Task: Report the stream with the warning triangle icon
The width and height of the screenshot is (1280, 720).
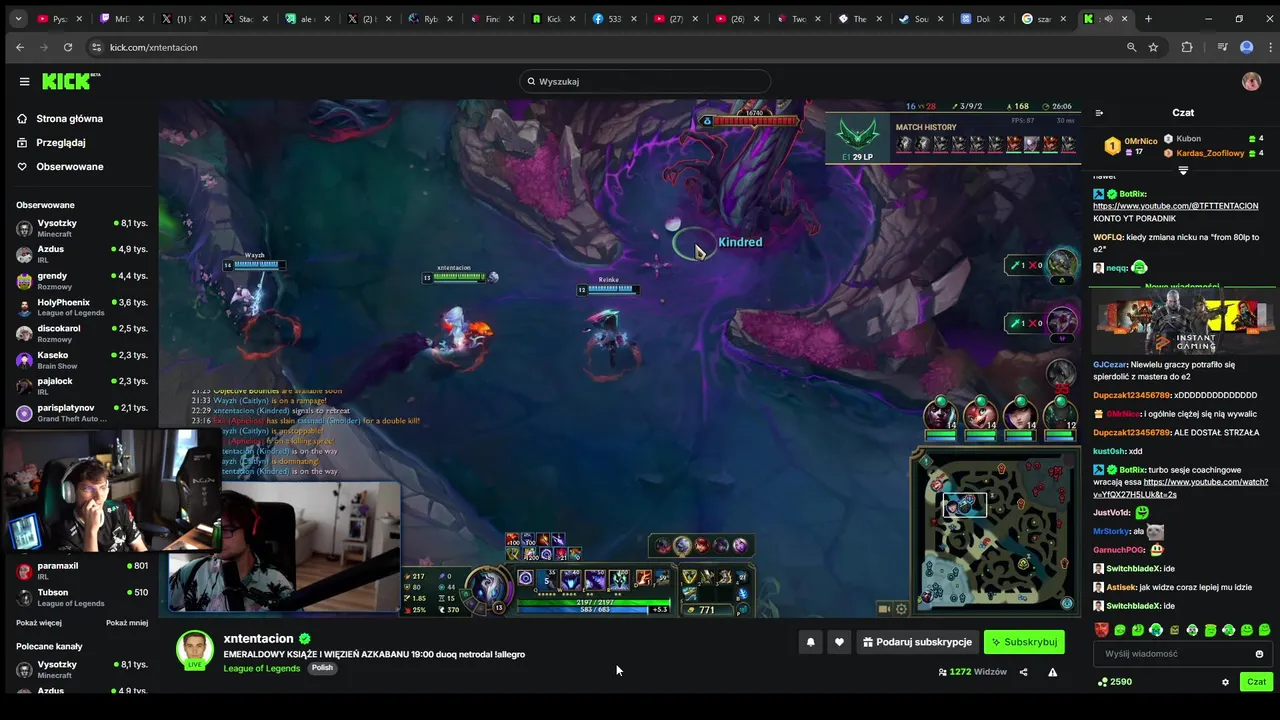Action: [x=1052, y=672]
